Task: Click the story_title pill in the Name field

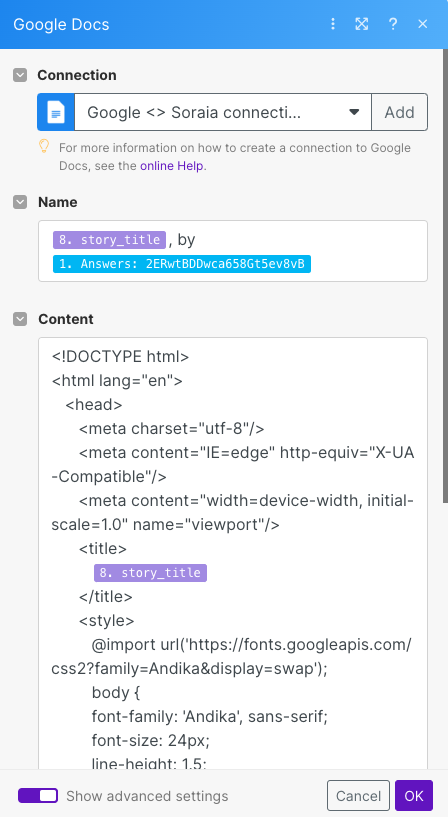Action: click(109, 240)
